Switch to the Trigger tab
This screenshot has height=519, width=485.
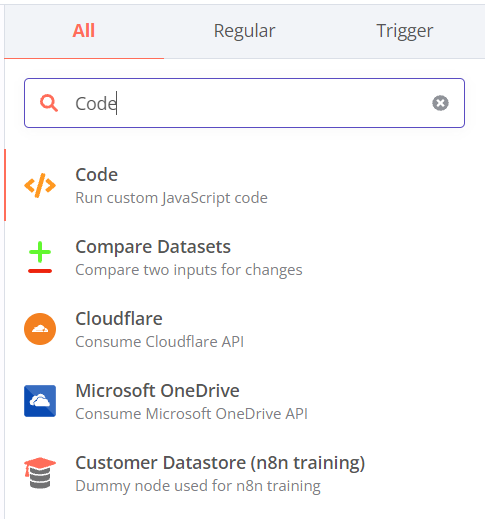(404, 31)
